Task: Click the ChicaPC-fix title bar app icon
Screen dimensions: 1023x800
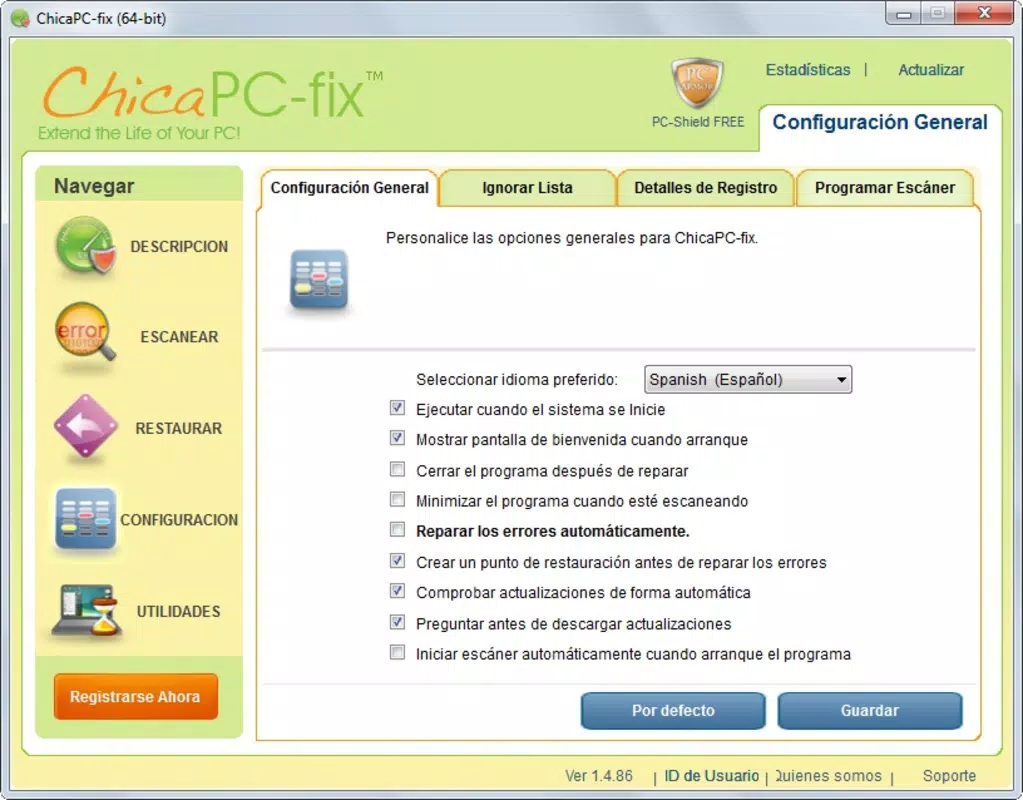Action: tap(20, 18)
